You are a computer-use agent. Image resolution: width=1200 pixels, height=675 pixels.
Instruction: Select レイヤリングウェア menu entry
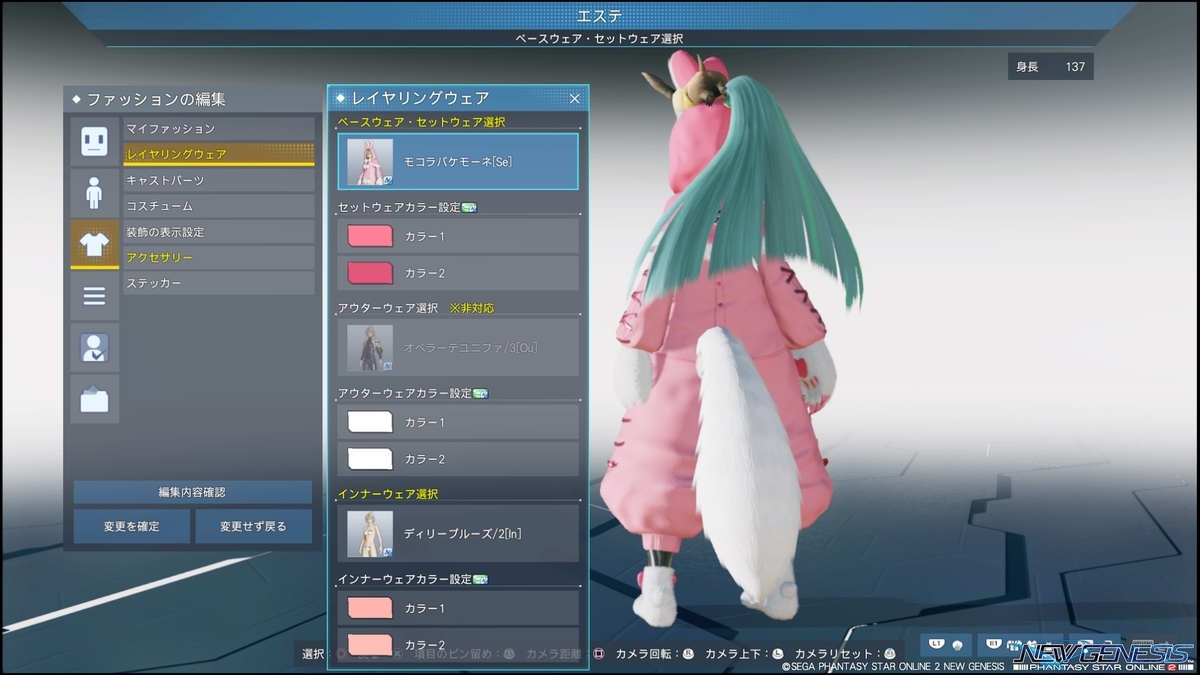click(219, 154)
